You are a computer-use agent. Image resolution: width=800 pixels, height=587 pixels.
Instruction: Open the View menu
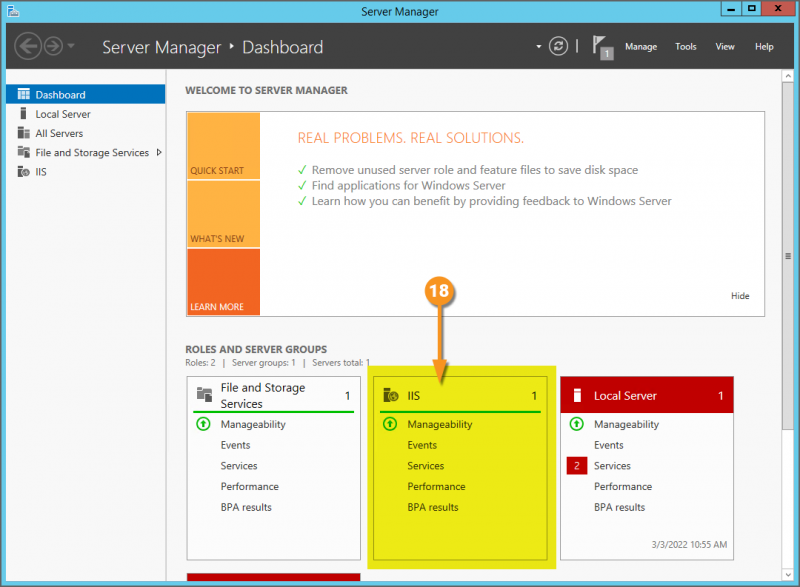(724, 46)
